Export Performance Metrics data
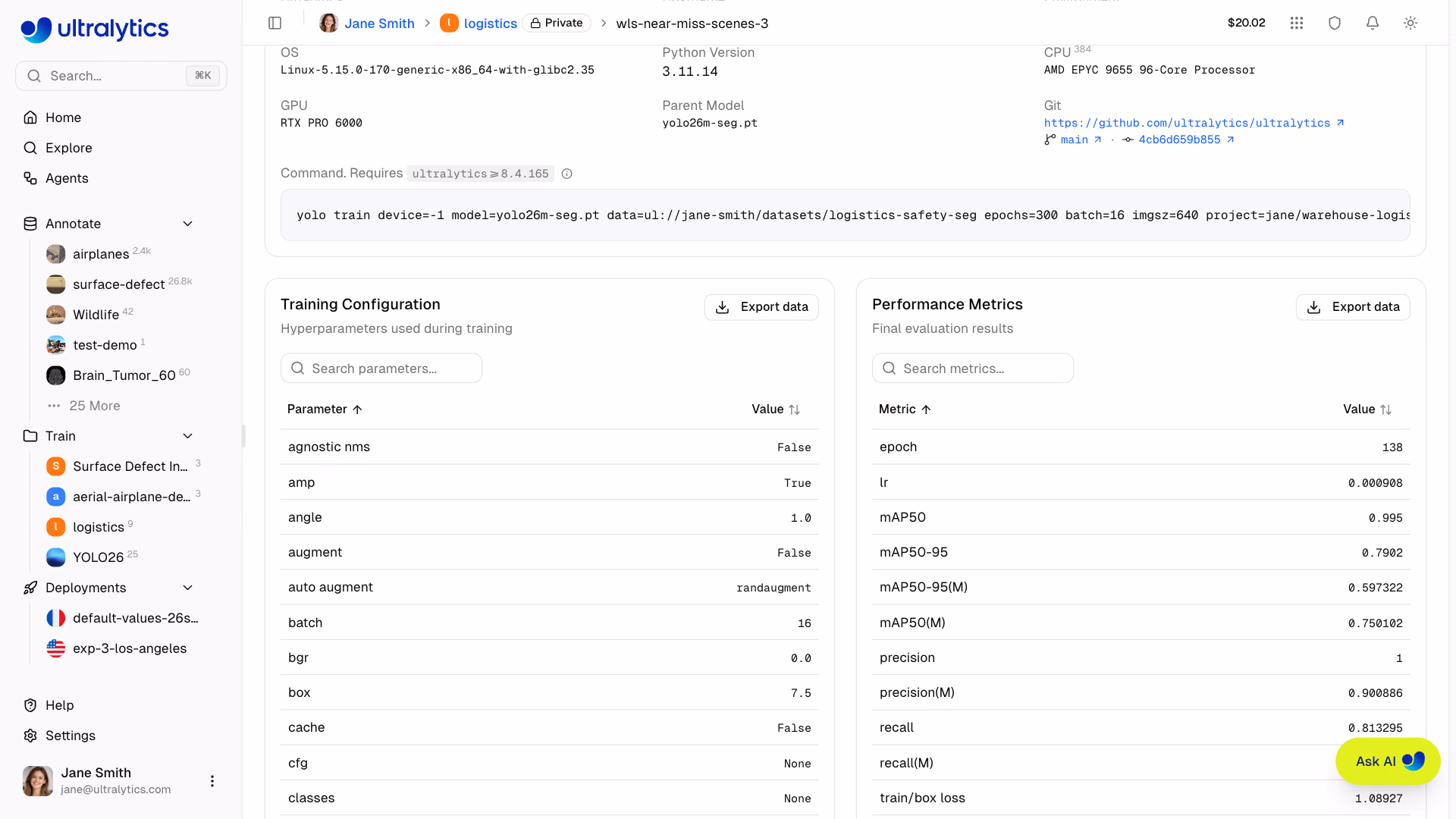 [x=1353, y=307]
